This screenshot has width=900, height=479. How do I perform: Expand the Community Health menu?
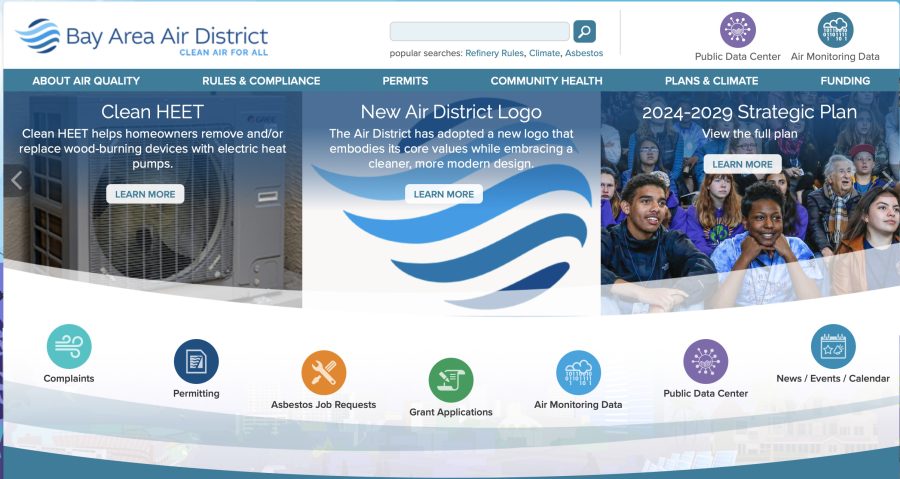pyautogui.click(x=546, y=81)
